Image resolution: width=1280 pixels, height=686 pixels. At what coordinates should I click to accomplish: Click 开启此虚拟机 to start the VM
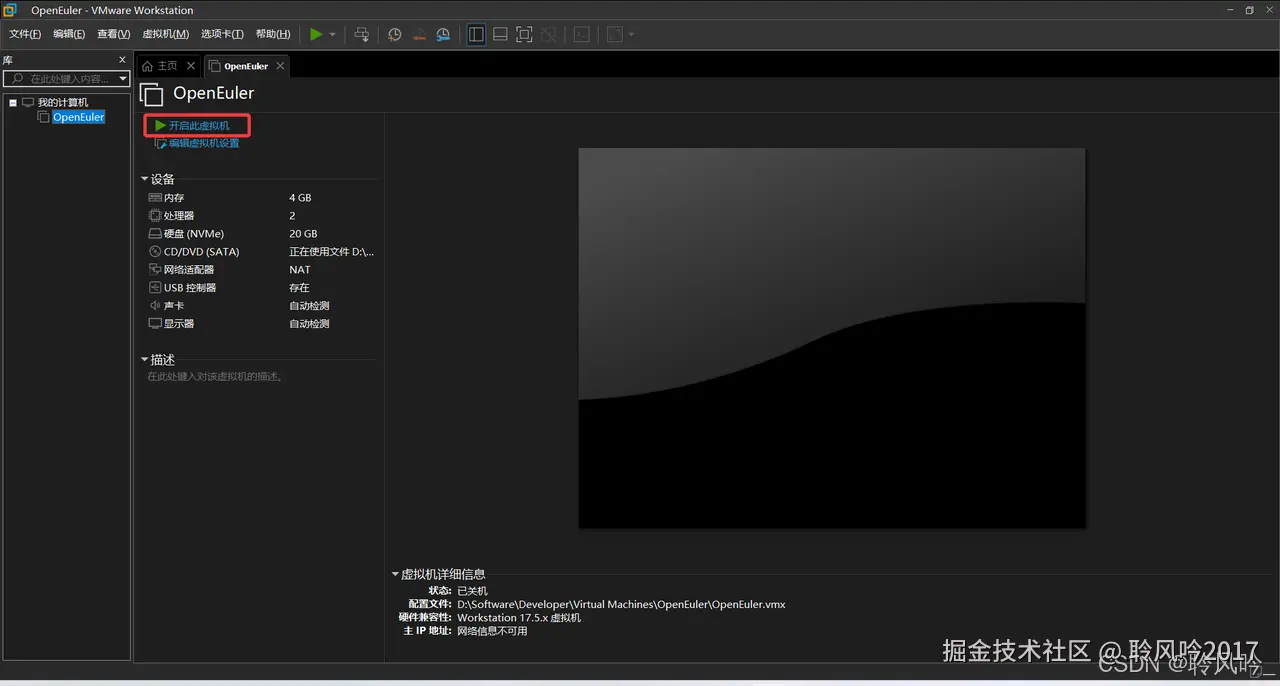197,125
